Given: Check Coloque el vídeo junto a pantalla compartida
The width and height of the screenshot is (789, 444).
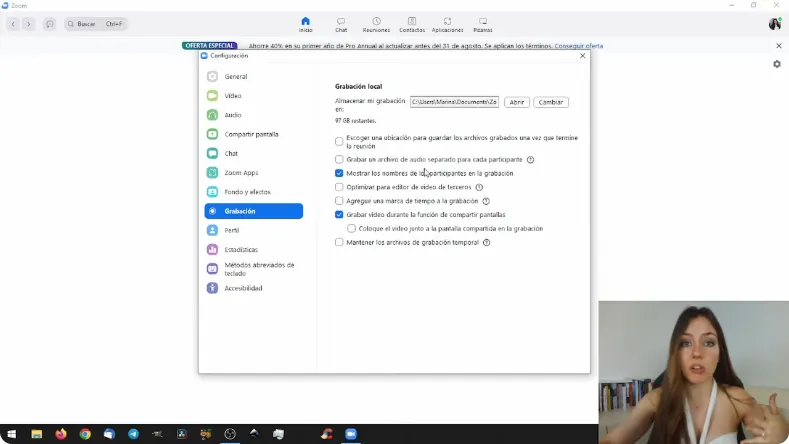Looking at the screenshot, I should 351,229.
